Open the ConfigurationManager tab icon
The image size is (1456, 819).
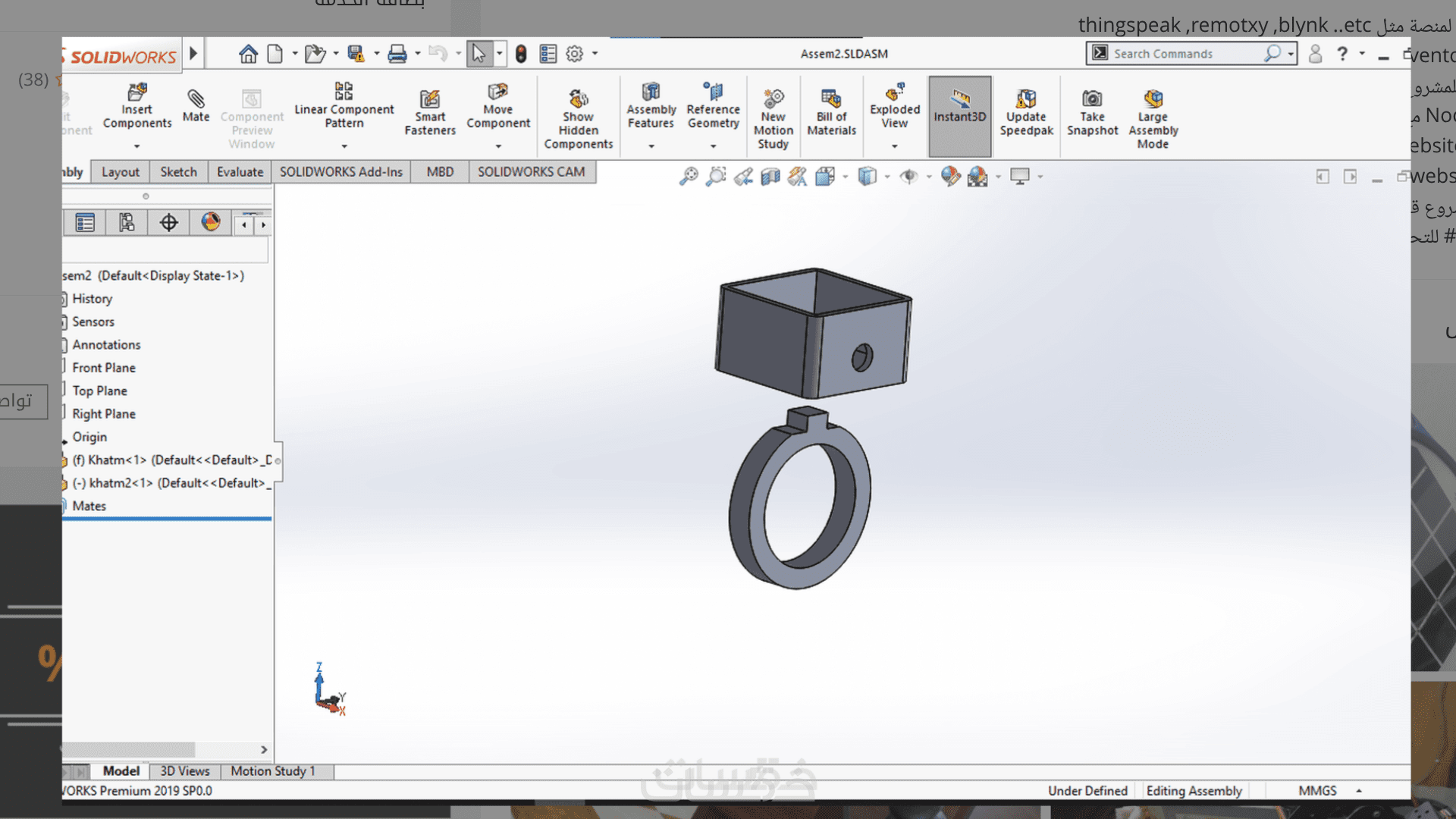pyautogui.click(x=127, y=222)
